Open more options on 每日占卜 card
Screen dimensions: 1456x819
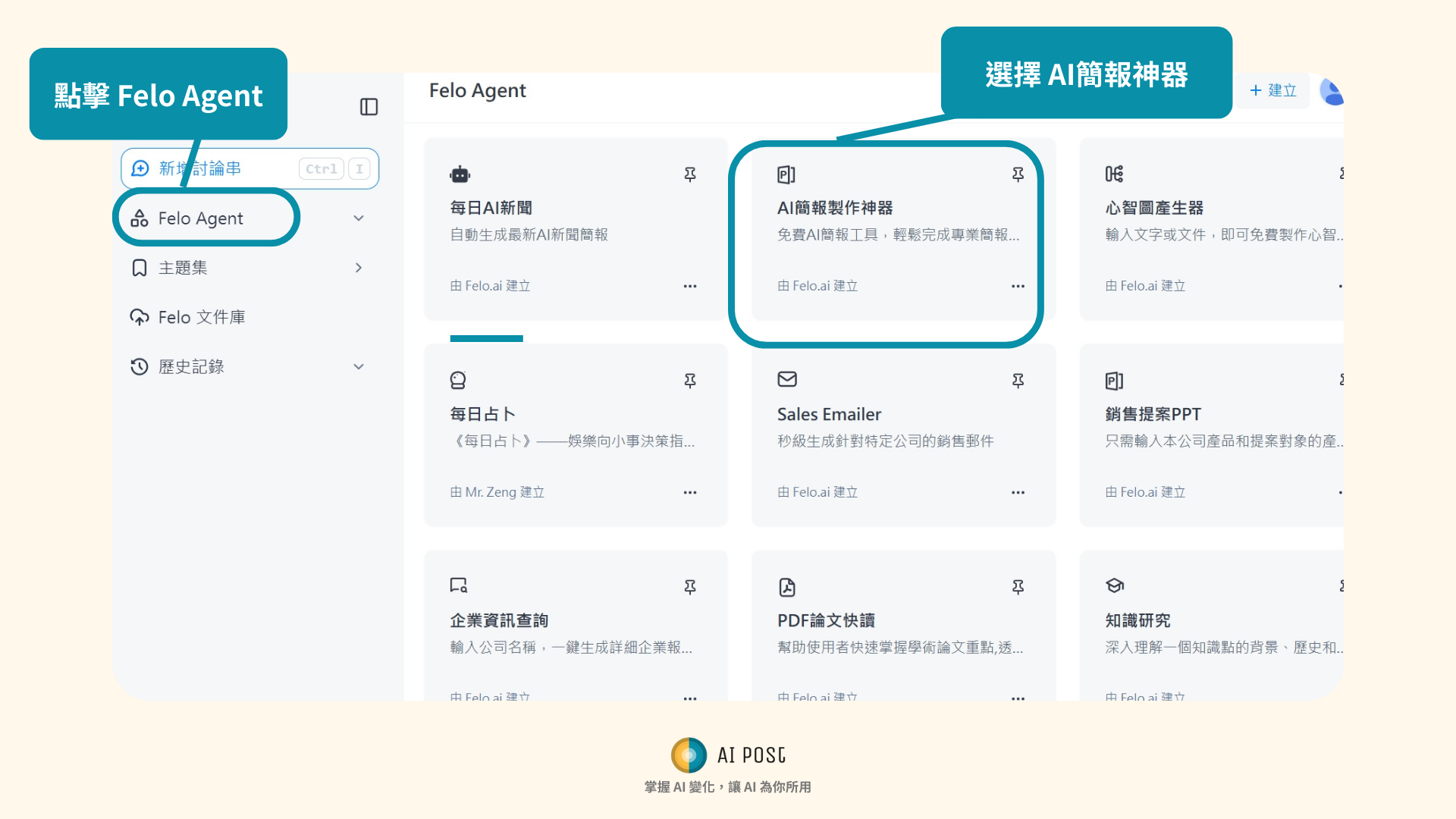tap(689, 493)
